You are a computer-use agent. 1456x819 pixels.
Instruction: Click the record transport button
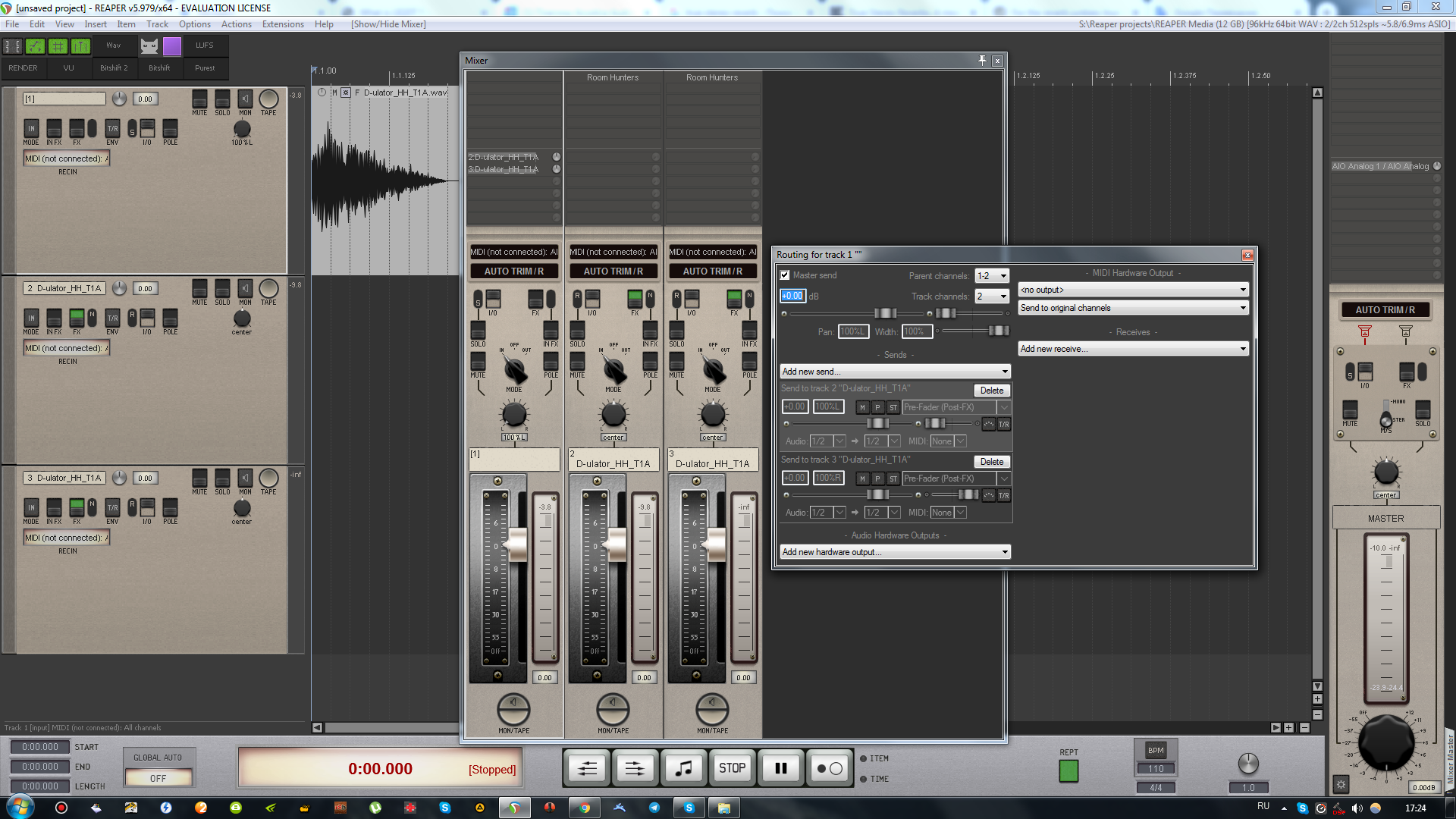click(829, 768)
